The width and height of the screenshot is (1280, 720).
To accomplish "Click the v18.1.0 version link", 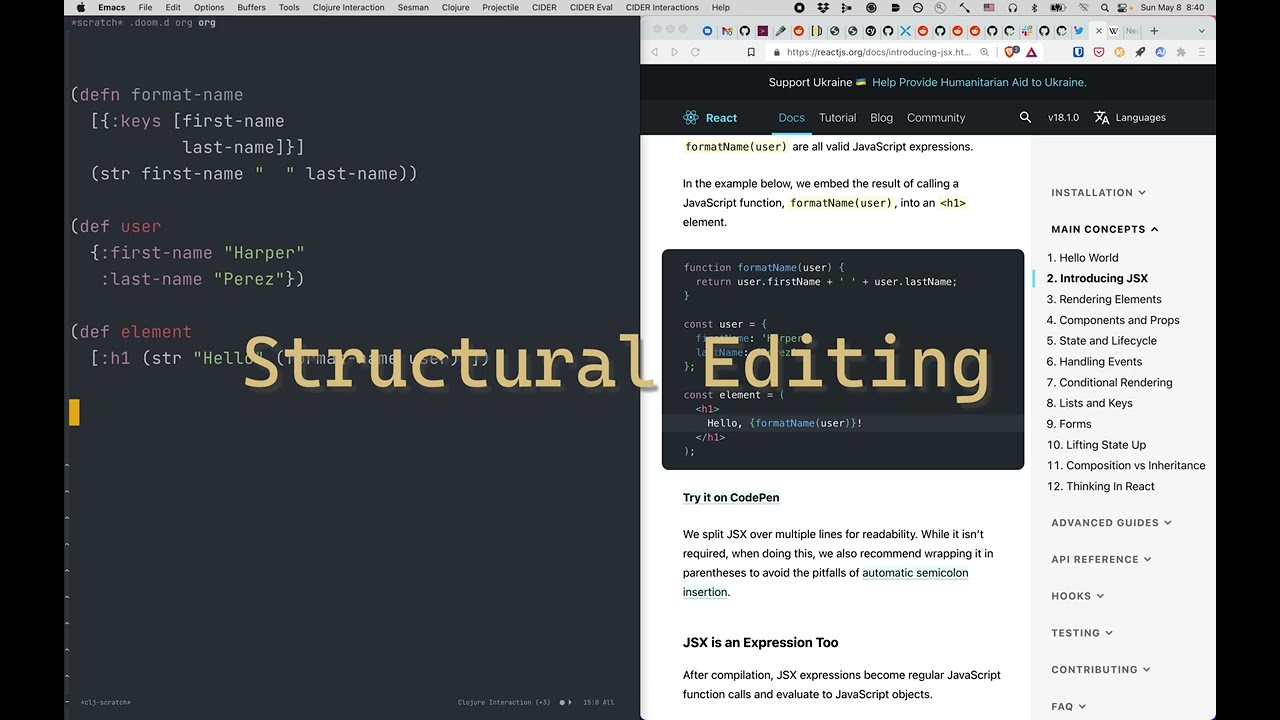I will click(x=1063, y=117).
